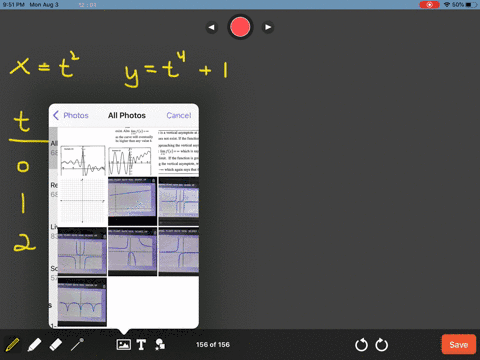Image resolution: width=480 pixels, height=360 pixels.
Task: Open the insert image tool
Action: 123,345
